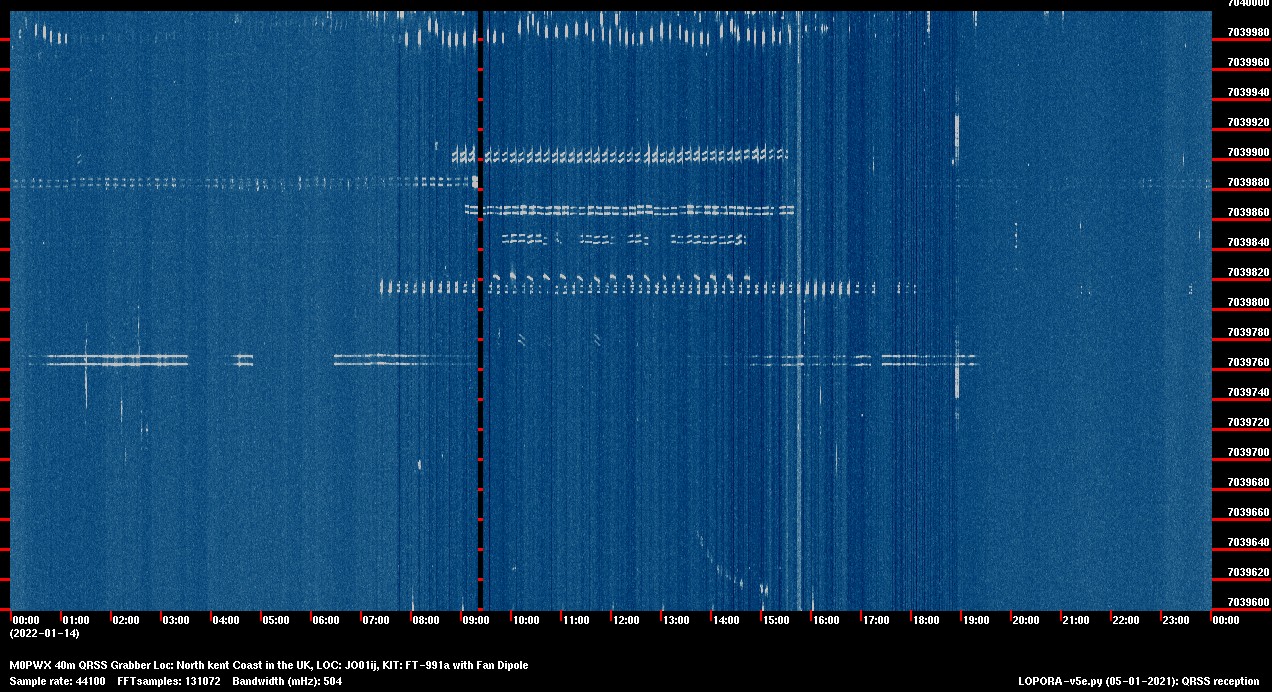The image size is (1272, 692).
Task: Click the 7039700 frequency label
Action: click(x=1248, y=452)
